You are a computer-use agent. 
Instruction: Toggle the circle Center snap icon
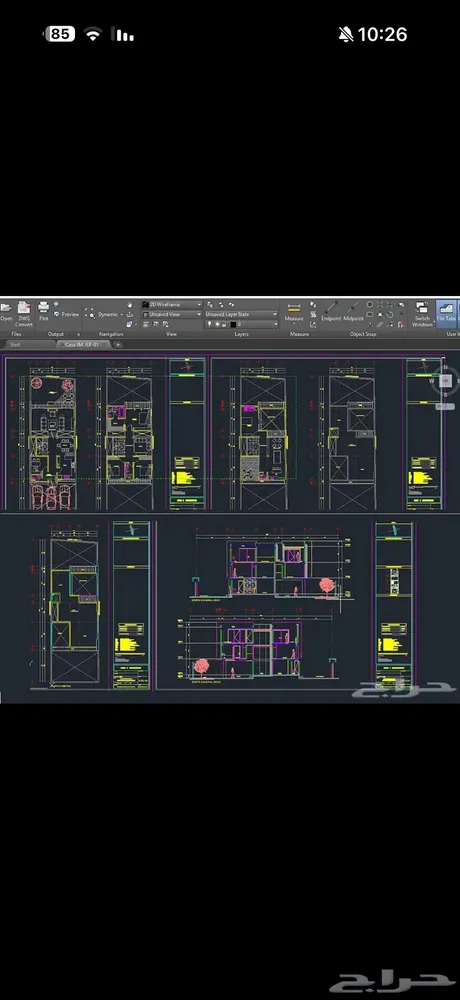click(x=369, y=304)
